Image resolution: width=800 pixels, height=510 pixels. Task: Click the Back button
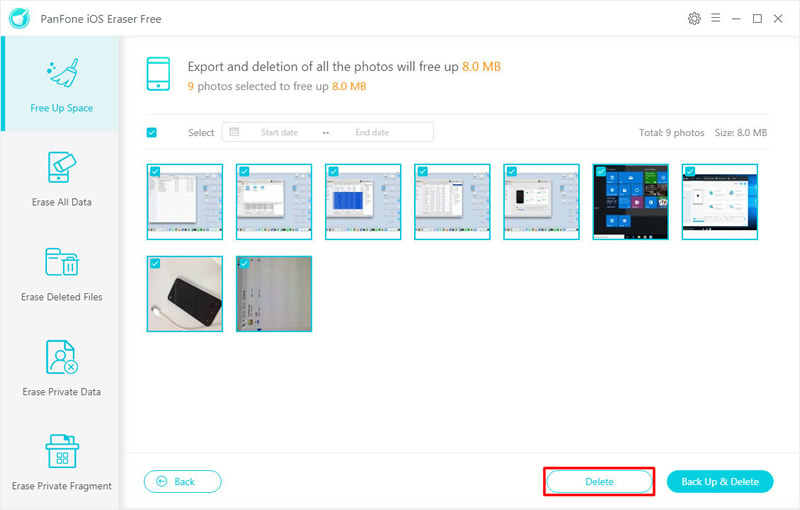click(x=183, y=481)
